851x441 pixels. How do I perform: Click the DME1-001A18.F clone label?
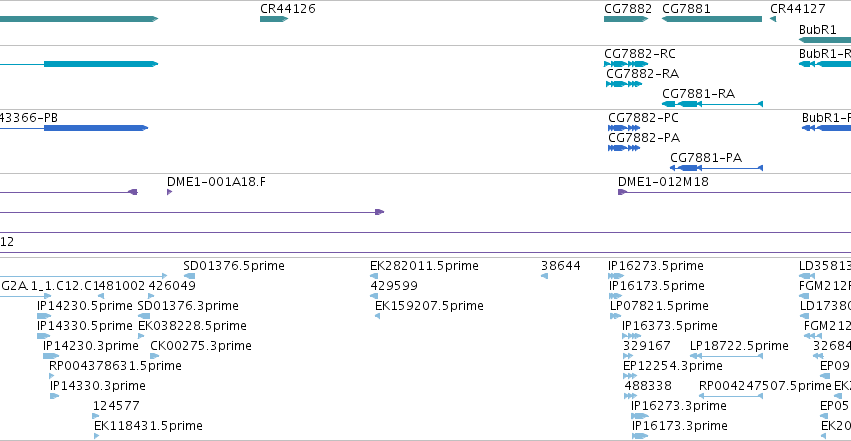click(217, 182)
